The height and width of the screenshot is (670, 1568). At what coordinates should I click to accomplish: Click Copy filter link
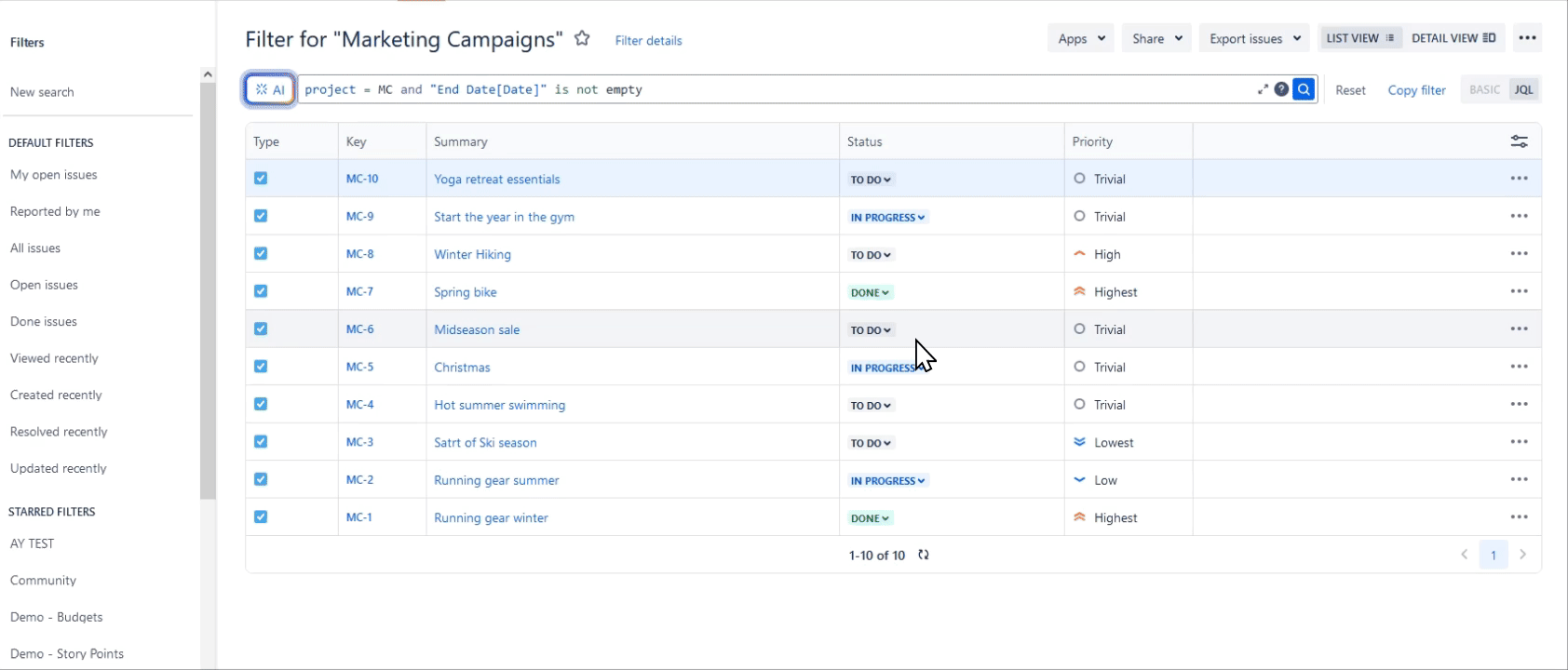pos(1416,90)
